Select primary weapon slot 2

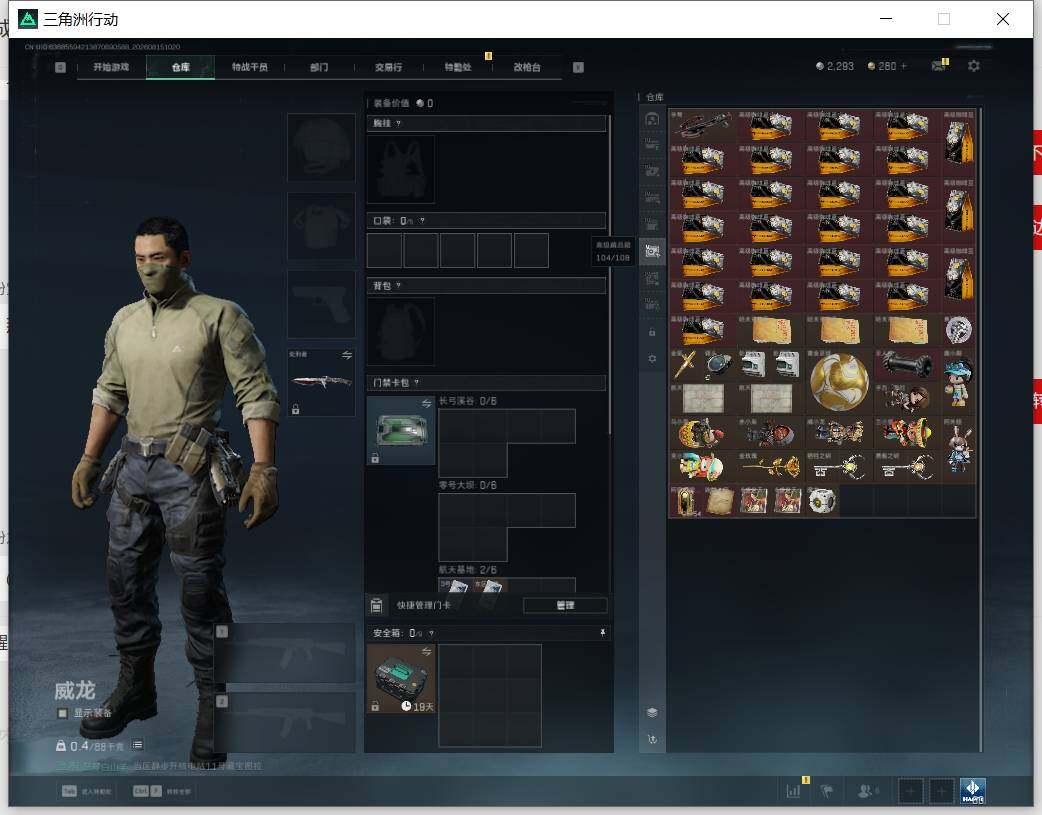coord(285,723)
